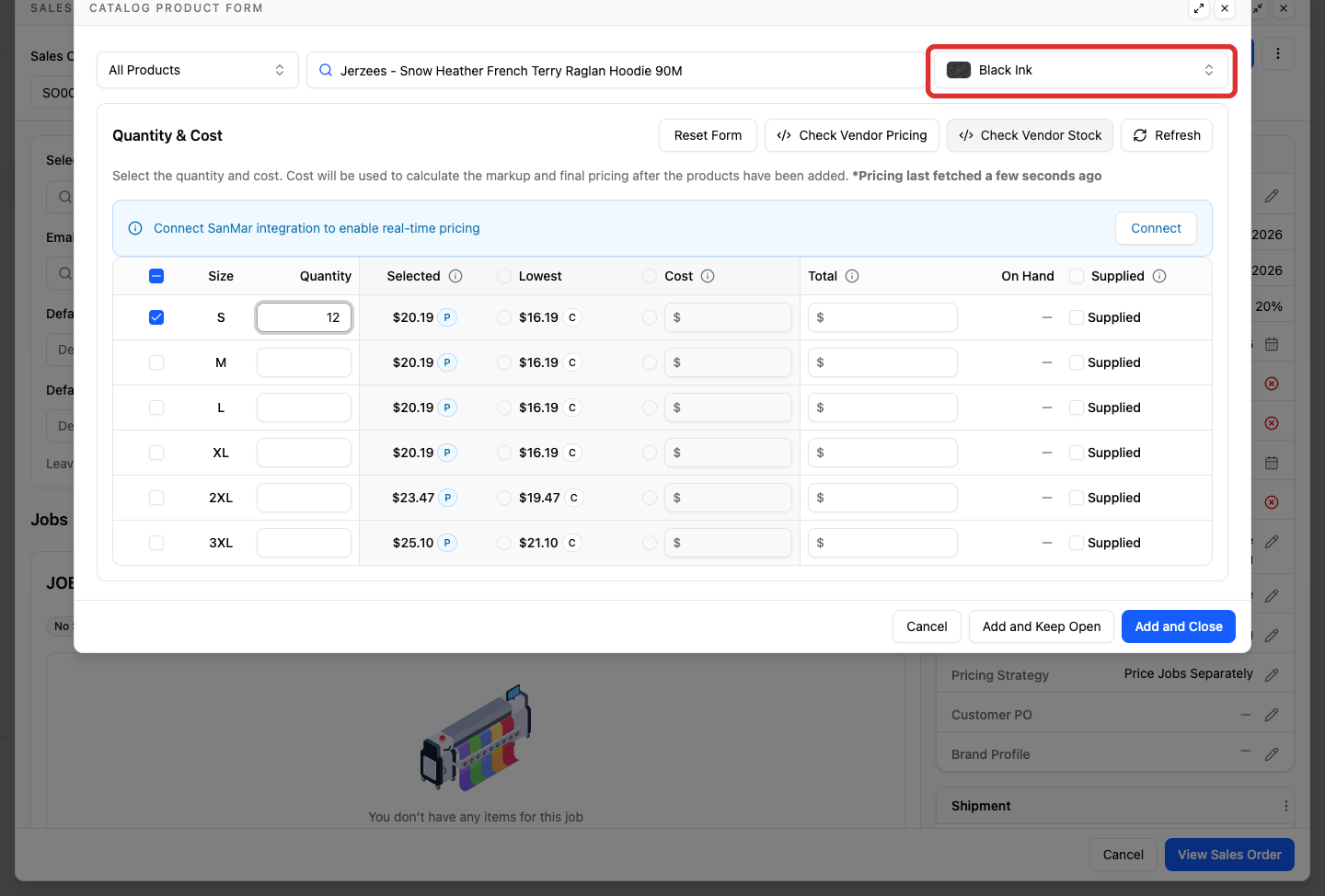Click the C badge in 2XL row

(x=573, y=498)
